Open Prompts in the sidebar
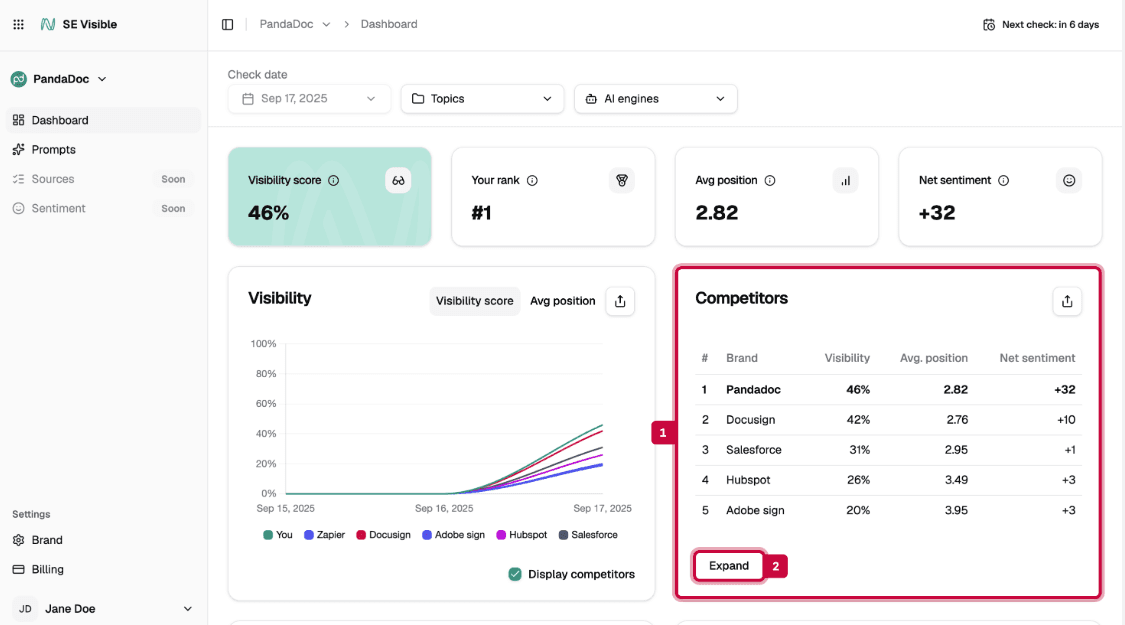This screenshot has height=625, width=1125. [103, 149]
